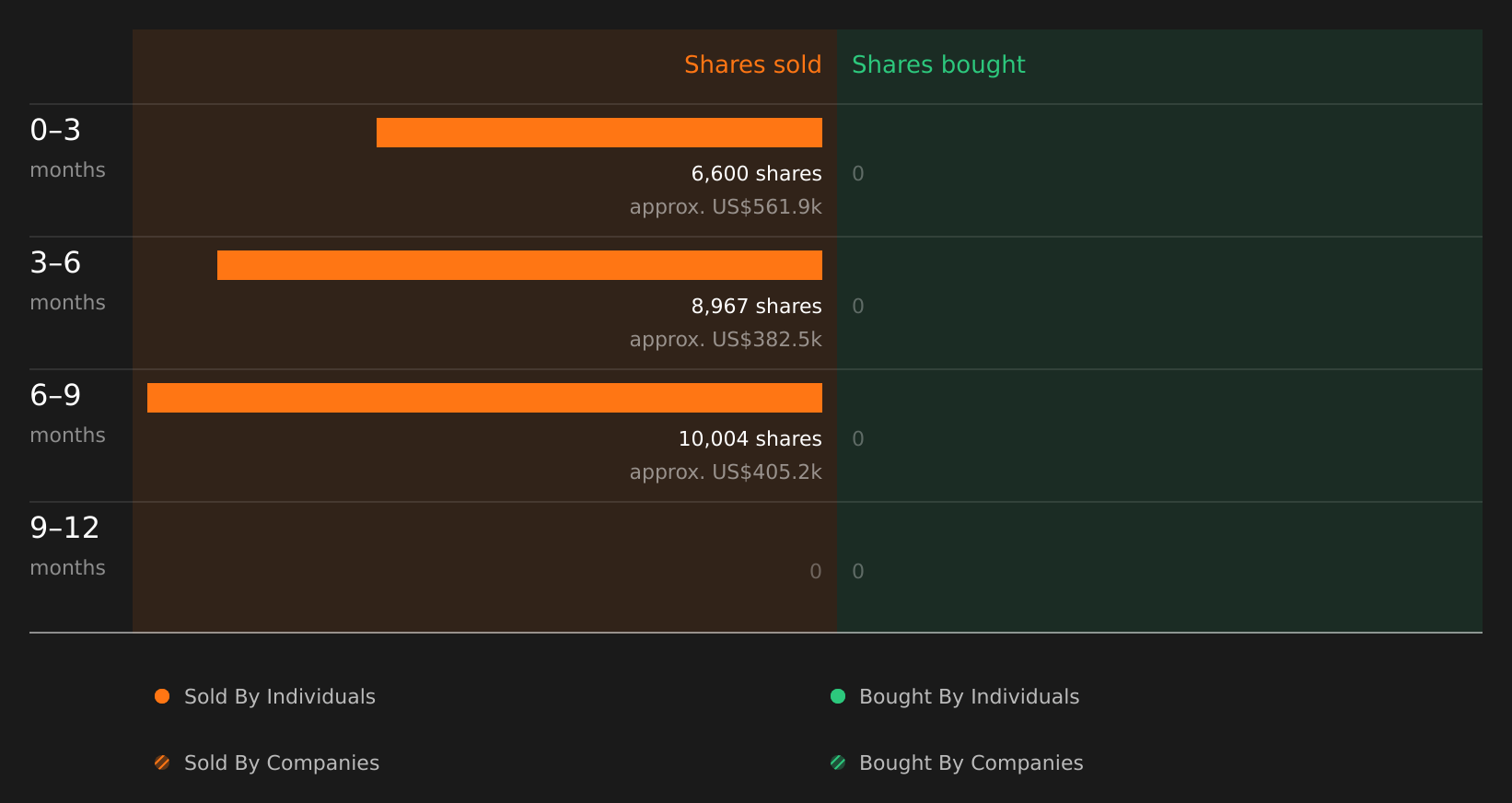Select the Sold By Companies legend label

[282, 763]
